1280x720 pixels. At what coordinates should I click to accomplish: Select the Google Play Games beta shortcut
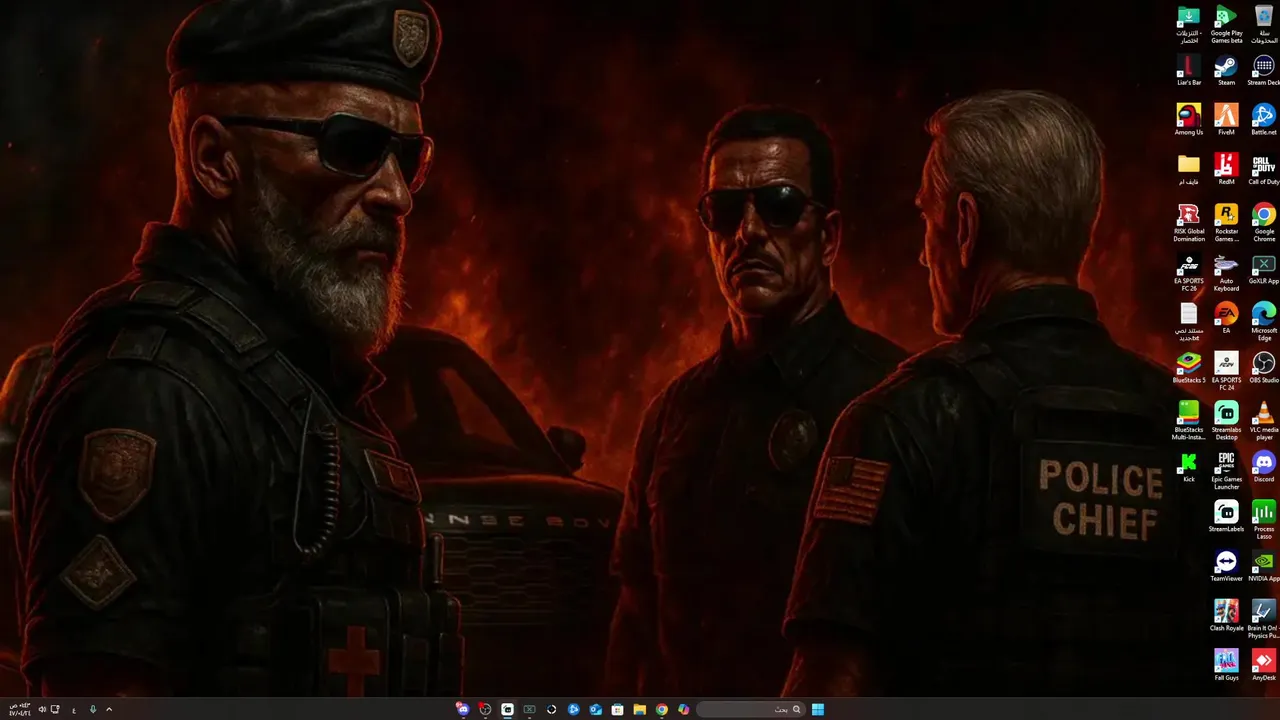(1226, 24)
